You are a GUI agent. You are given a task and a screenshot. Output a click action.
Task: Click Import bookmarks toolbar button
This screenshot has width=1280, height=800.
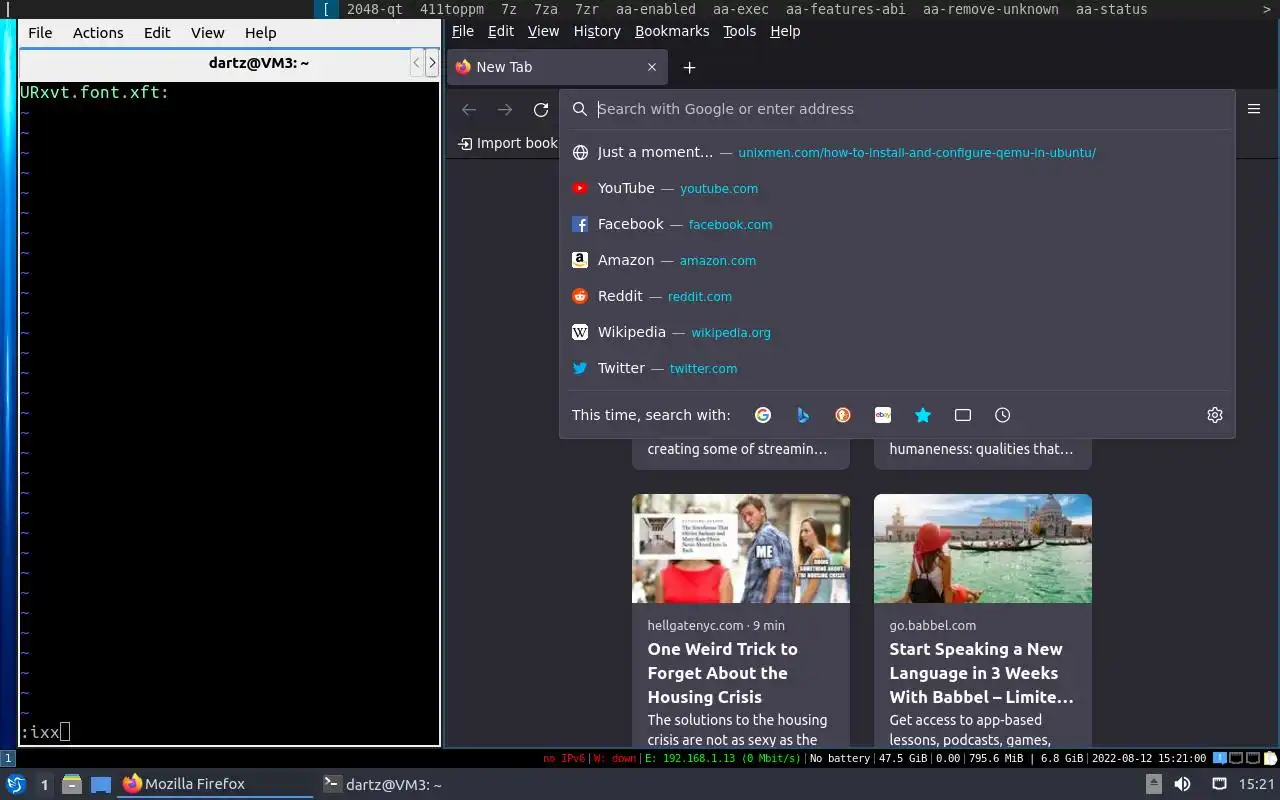508,143
